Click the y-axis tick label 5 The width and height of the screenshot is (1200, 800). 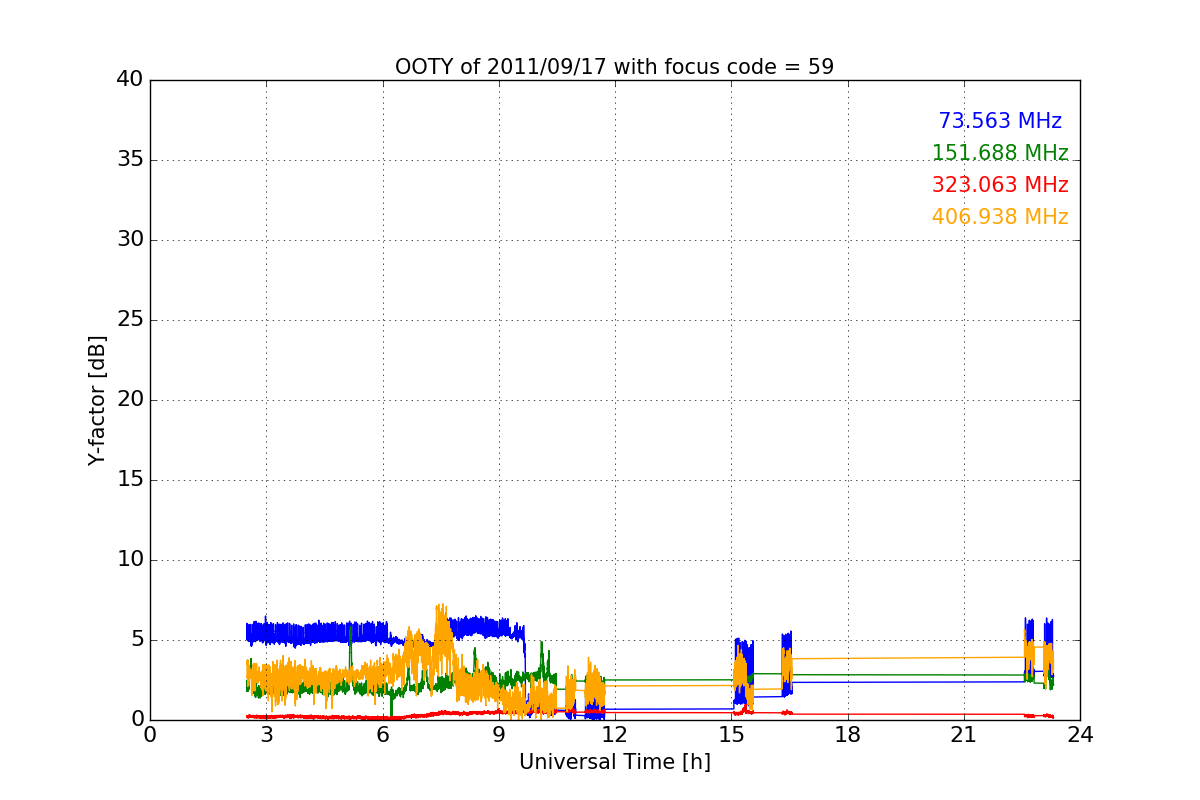pyautogui.click(x=137, y=640)
